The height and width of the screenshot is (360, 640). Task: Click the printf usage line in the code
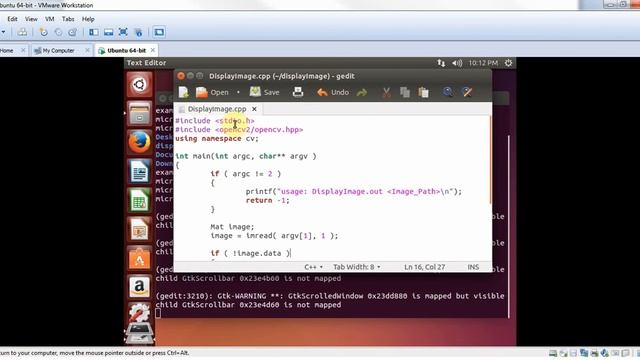pos(353,191)
